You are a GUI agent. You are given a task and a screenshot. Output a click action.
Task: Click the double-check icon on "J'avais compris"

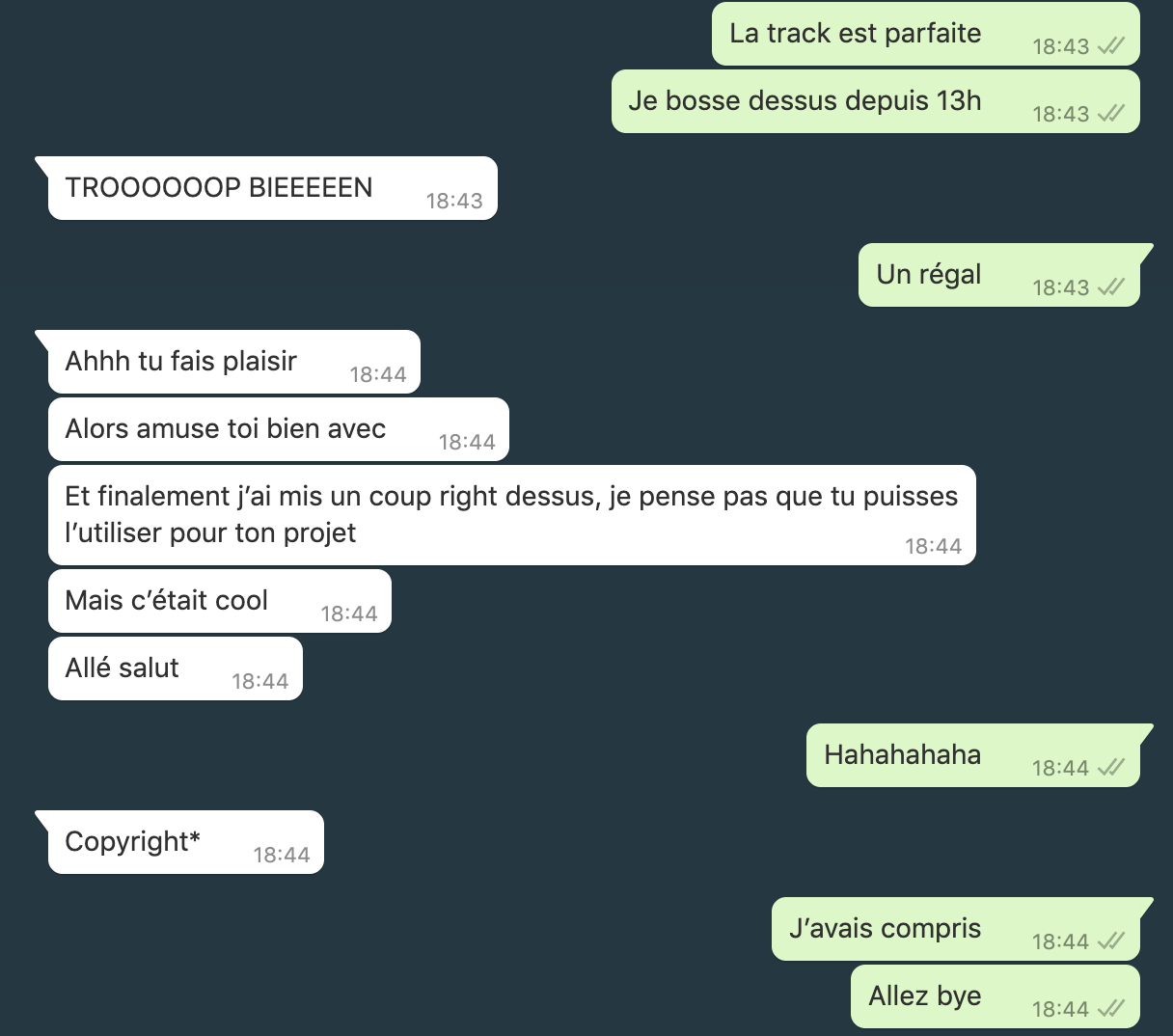tap(1111, 941)
